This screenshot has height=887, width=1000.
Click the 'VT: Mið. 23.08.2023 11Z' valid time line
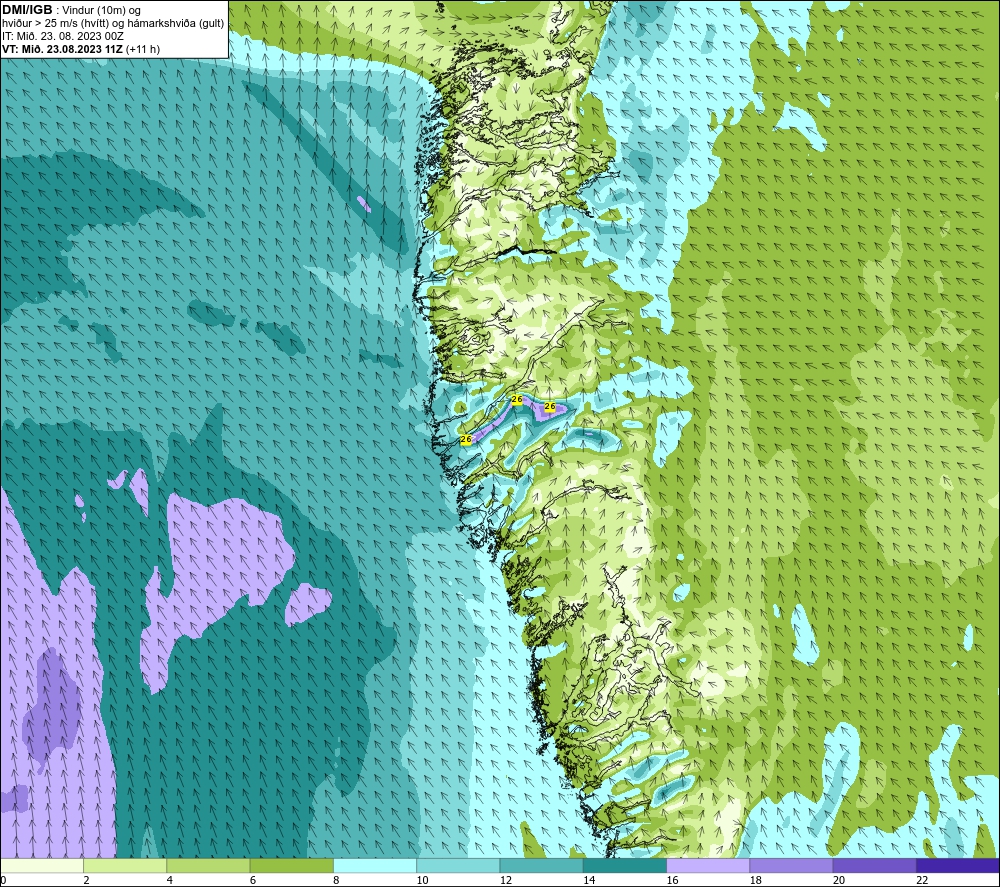click(62, 49)
